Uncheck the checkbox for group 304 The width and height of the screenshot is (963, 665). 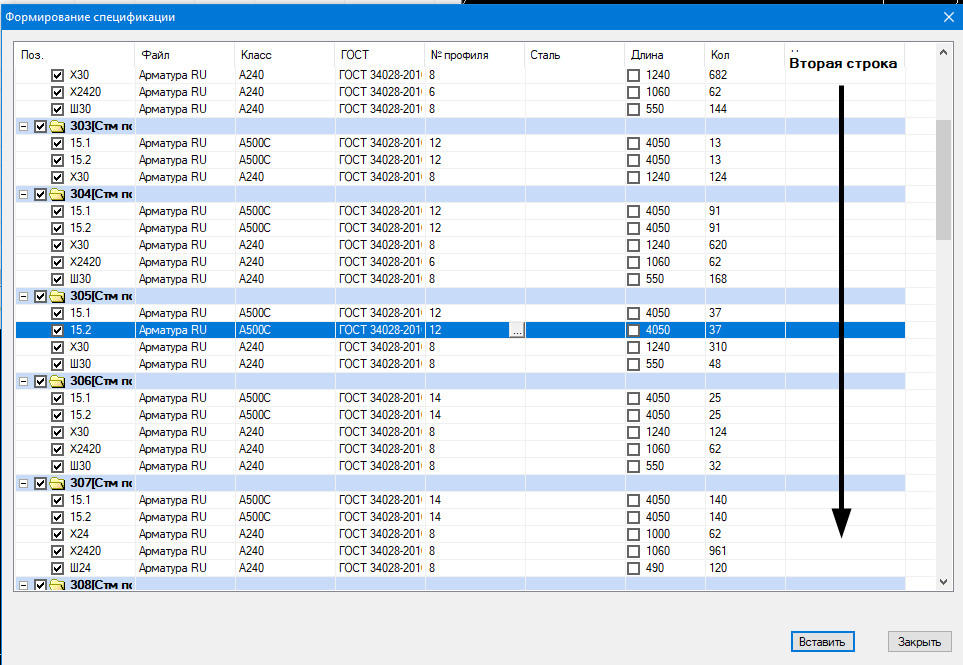pyautogui.click(x=41, y=194)
